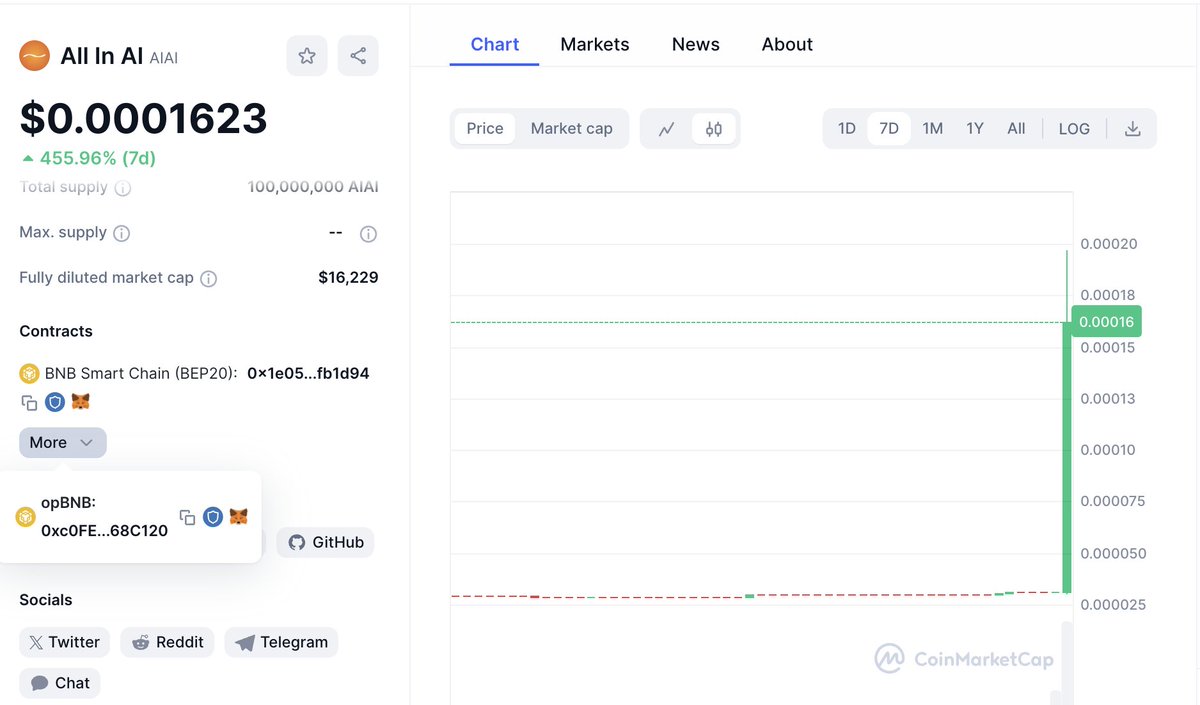Switch to line chart view icon

pos(667,129)
